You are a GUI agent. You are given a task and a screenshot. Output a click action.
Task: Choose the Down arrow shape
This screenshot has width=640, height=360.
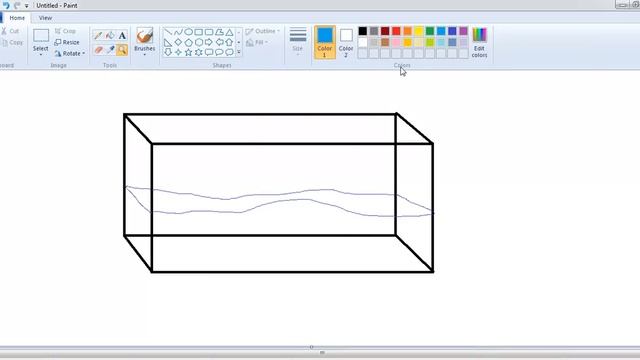[168, 52]
